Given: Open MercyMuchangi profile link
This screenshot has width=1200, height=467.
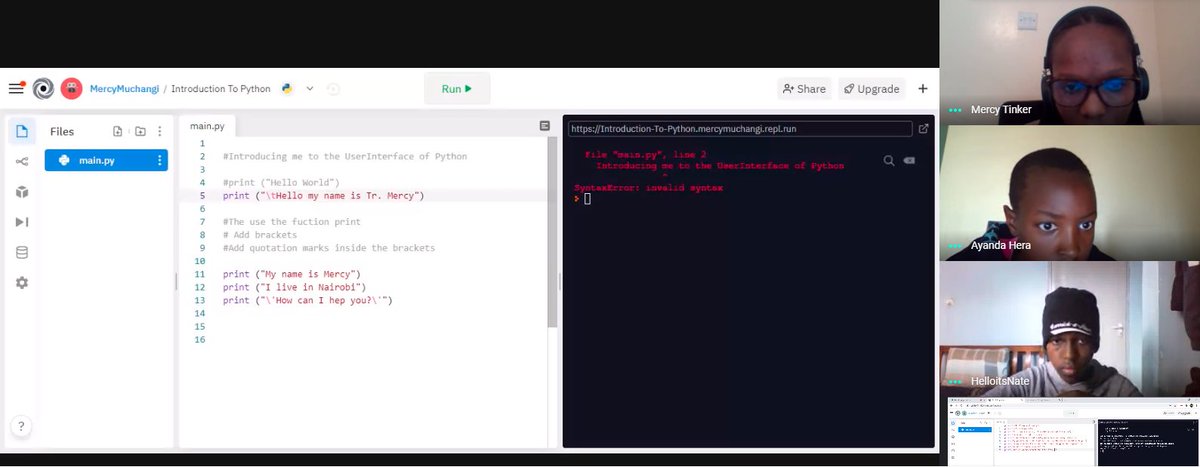Looking at the screenshot, I should [x=124, y=89].
